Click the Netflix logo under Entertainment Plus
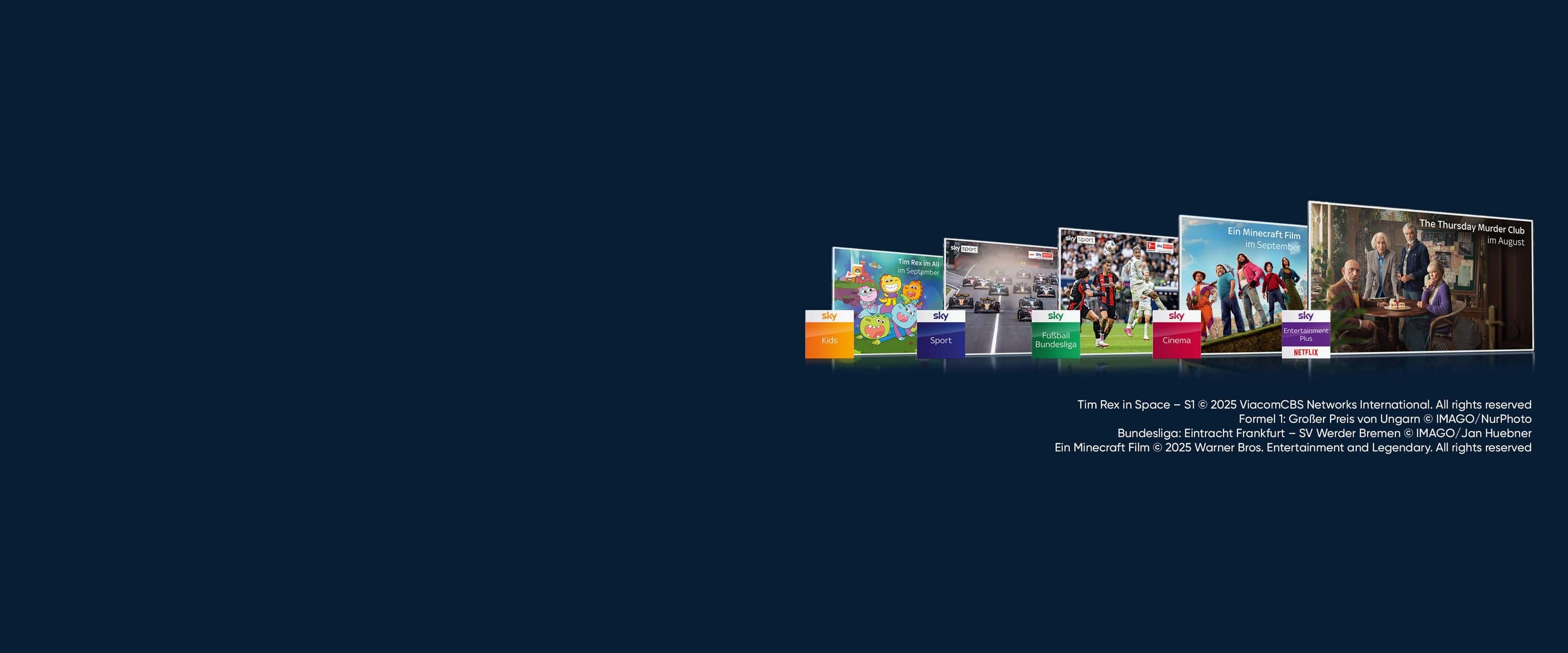Screen dimensions: 1568x653 tap(1306, 353)
